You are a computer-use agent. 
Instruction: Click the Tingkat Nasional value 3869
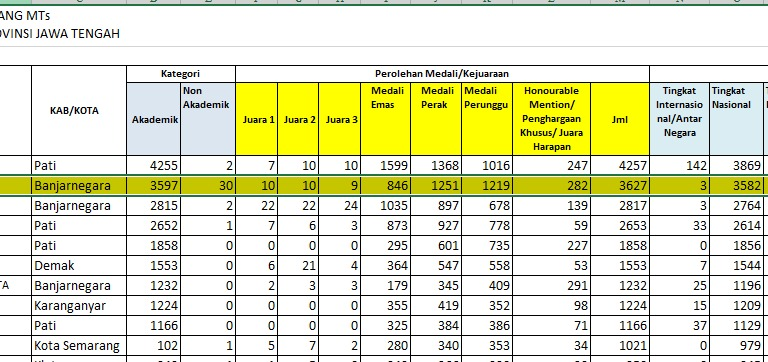[737, 166]
